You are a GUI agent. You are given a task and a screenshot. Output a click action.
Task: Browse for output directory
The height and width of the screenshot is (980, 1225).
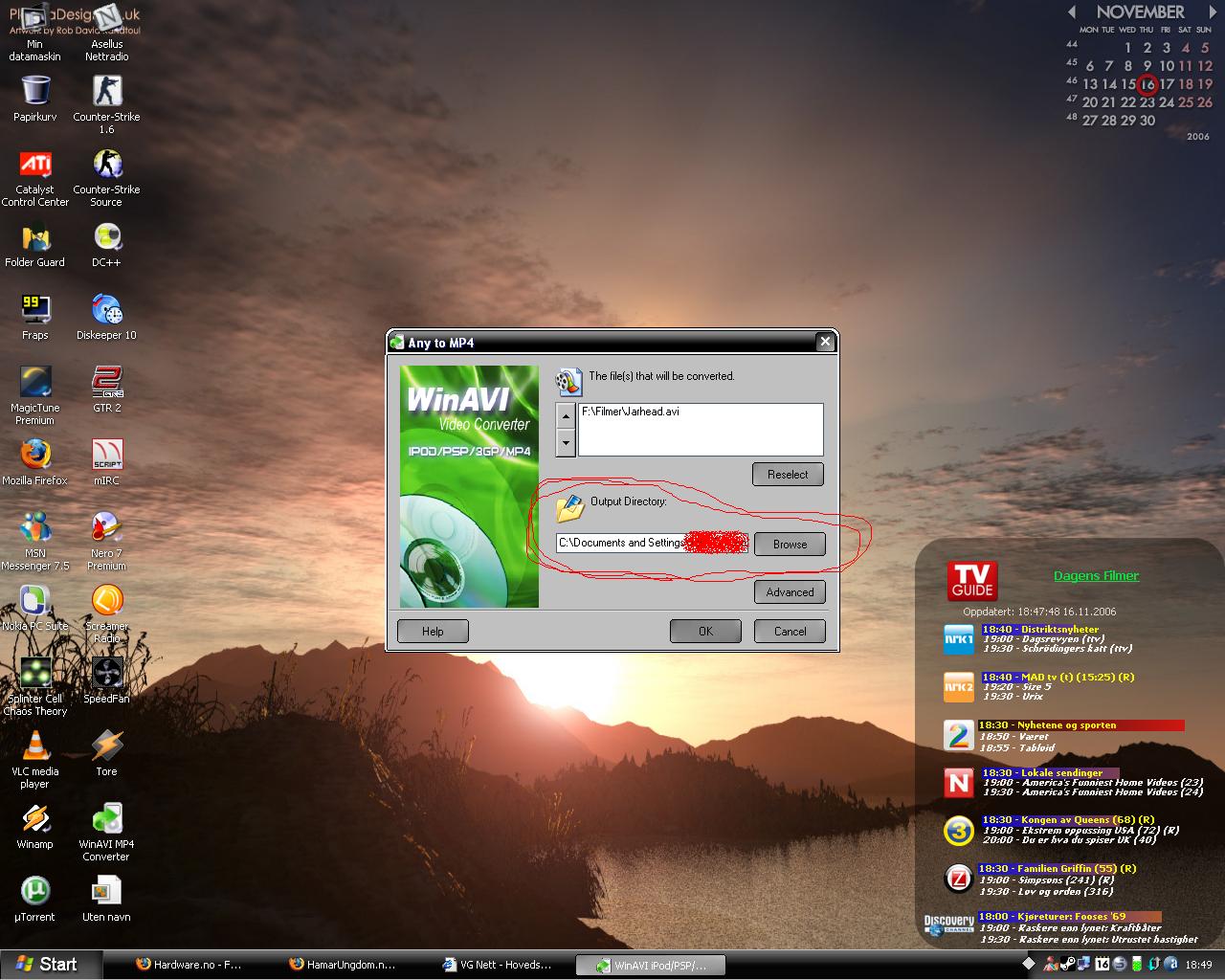(x=790, y=545)
